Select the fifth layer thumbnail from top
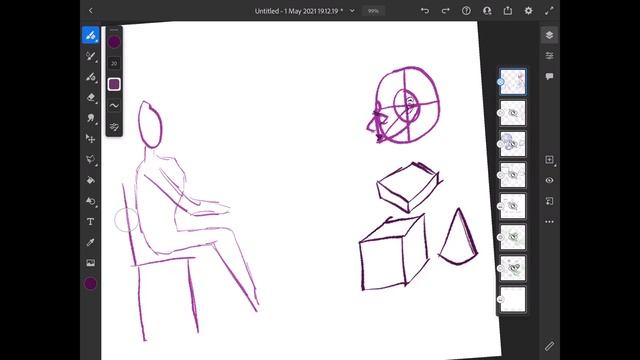 click(x=513, y=206)
